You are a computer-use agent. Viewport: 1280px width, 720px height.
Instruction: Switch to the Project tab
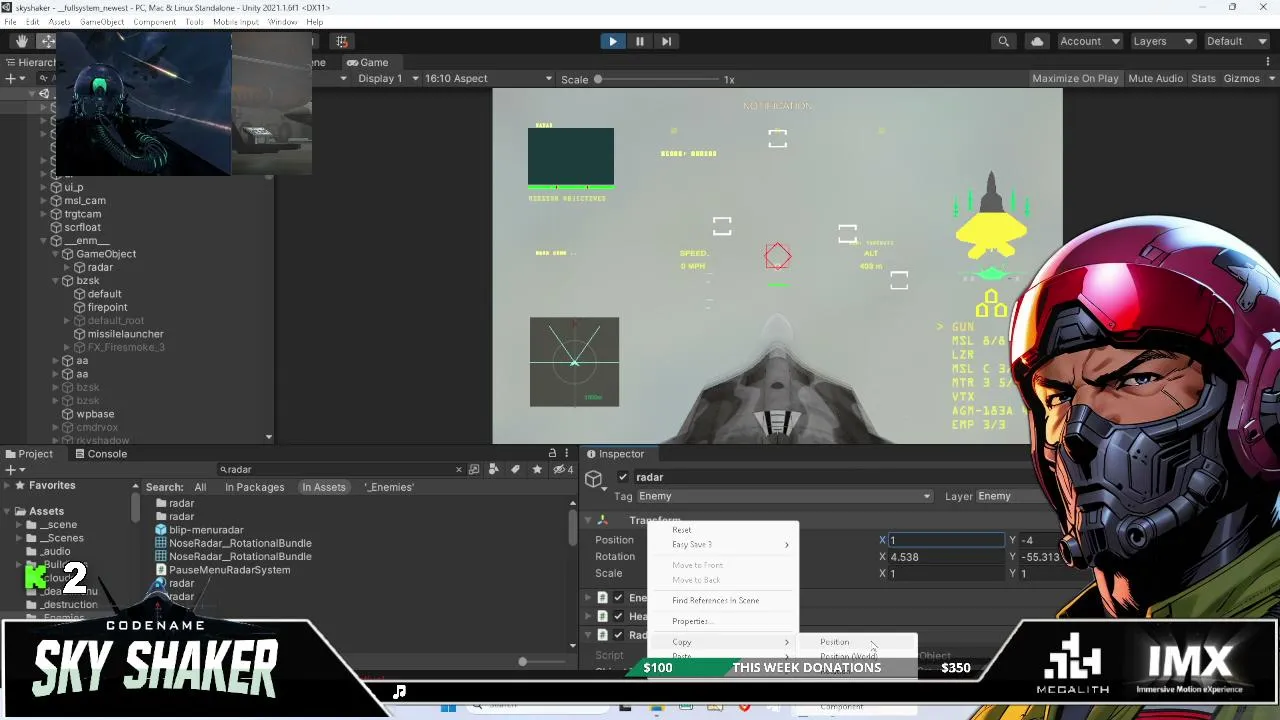pos(28,454)
